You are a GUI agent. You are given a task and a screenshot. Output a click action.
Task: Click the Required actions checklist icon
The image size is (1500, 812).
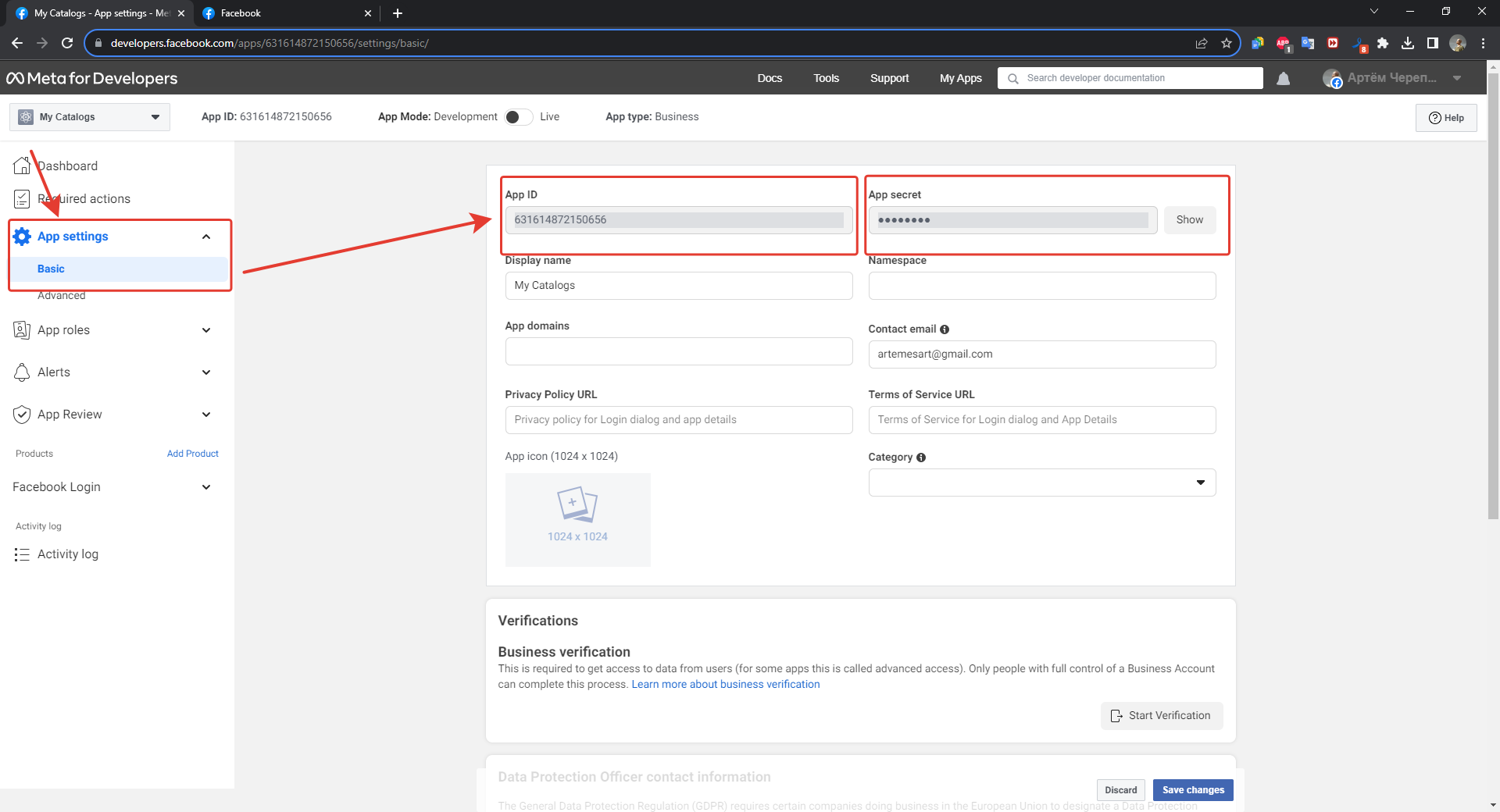[x=22, y=199]
